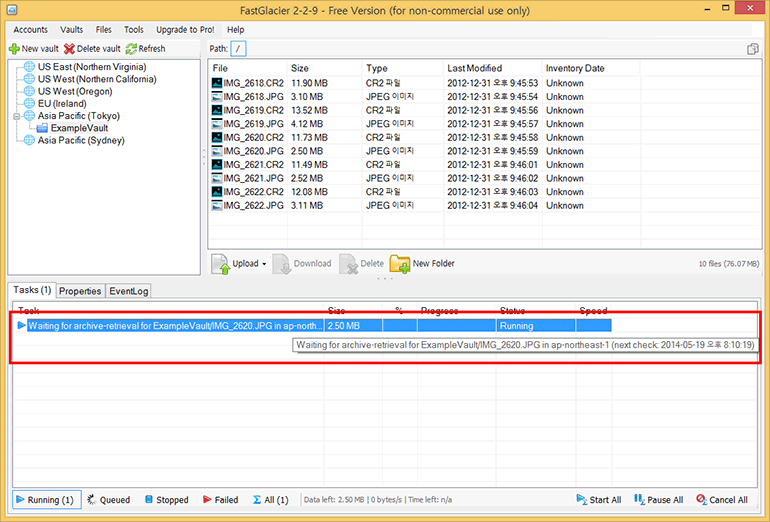The height and width of the screenshot is (522, 770).
Task: Show only Running tasks filter
Action: 43,500
